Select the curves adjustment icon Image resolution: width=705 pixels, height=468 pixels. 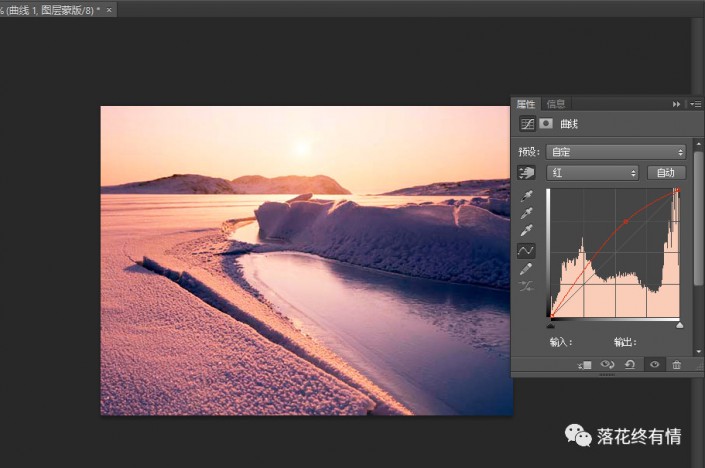[x=527, y=124]
